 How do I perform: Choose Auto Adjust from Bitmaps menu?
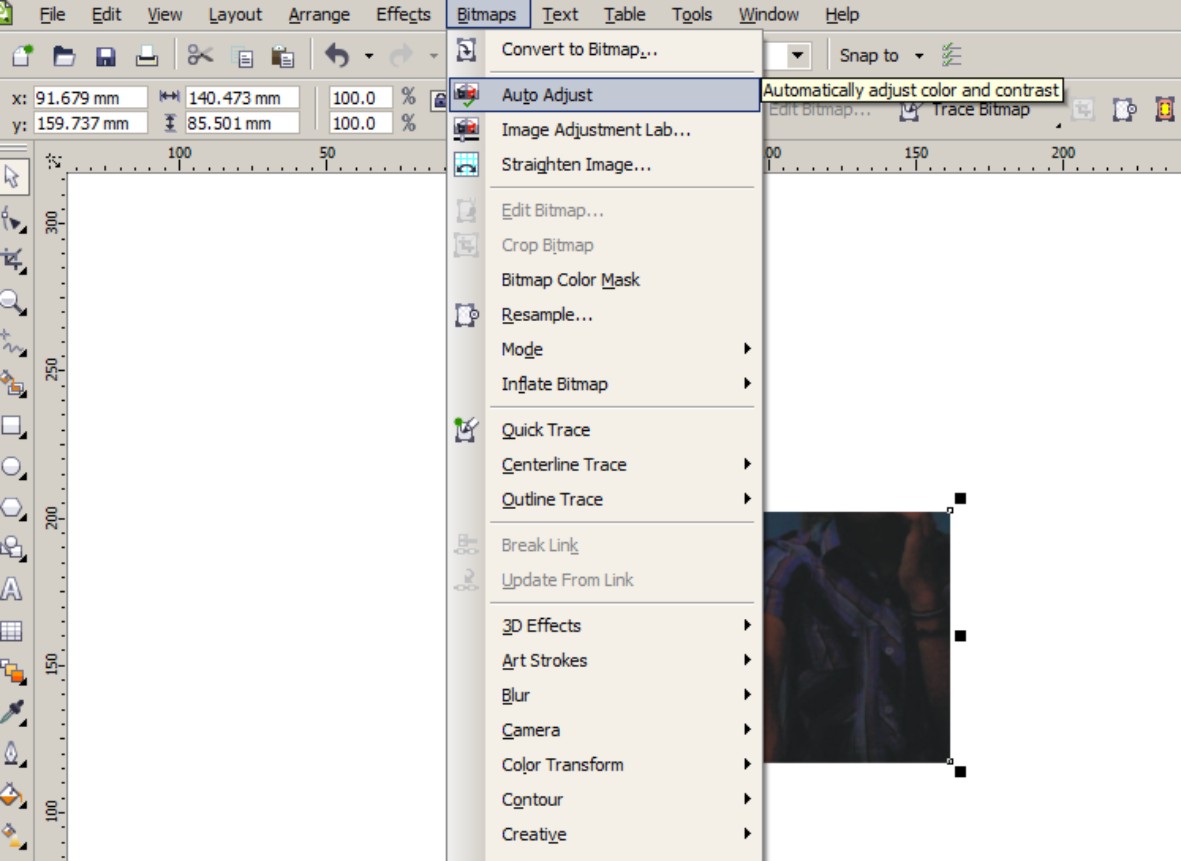(605, 95)
